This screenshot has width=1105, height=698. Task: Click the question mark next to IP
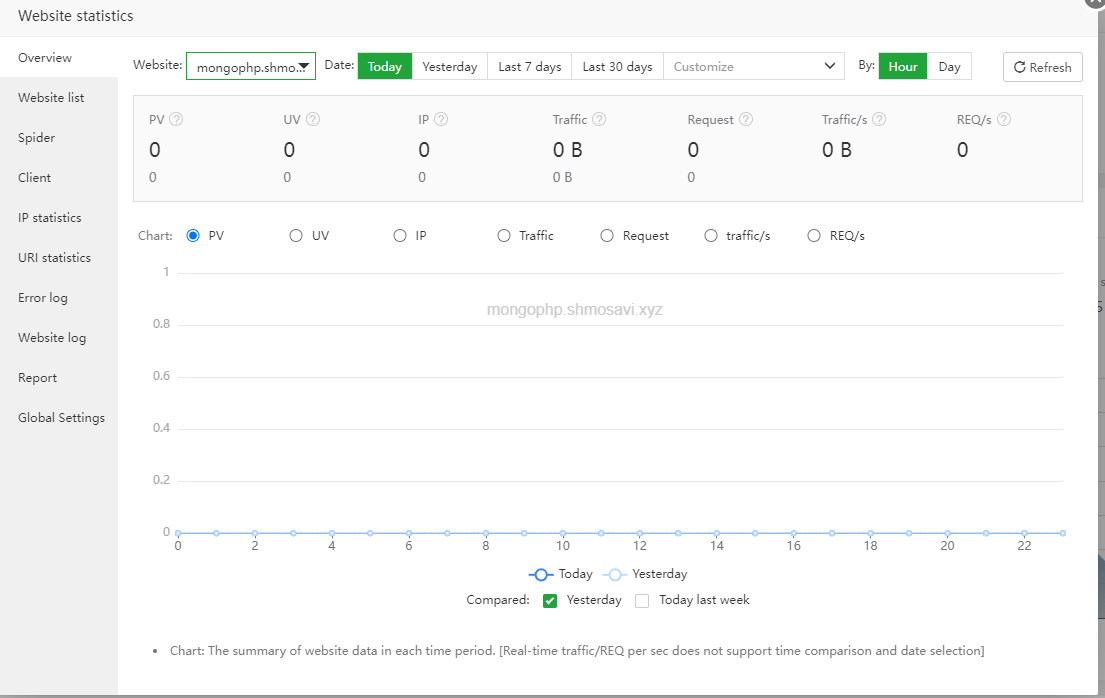coord(441,119)
